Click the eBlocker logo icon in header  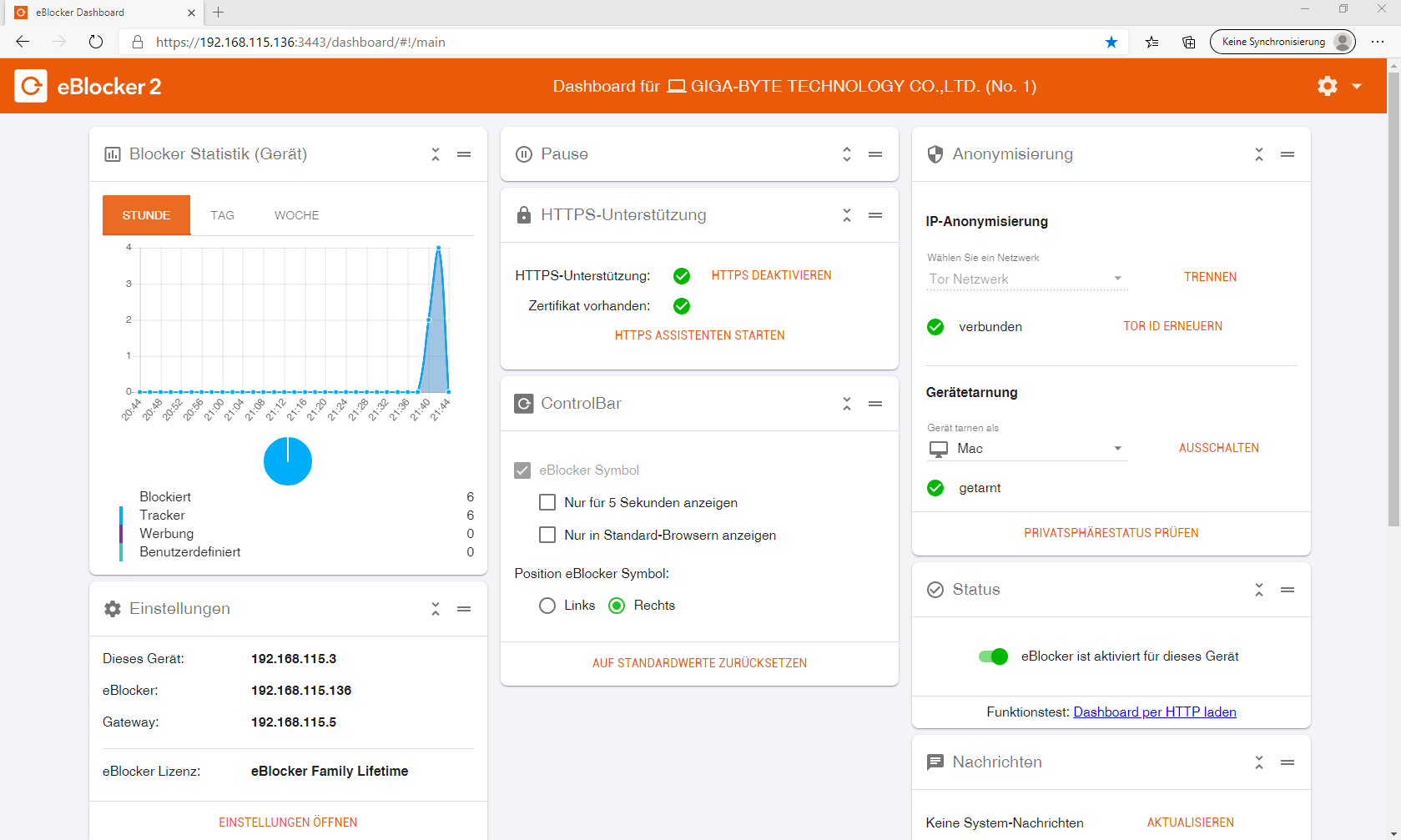coord(31,86)
